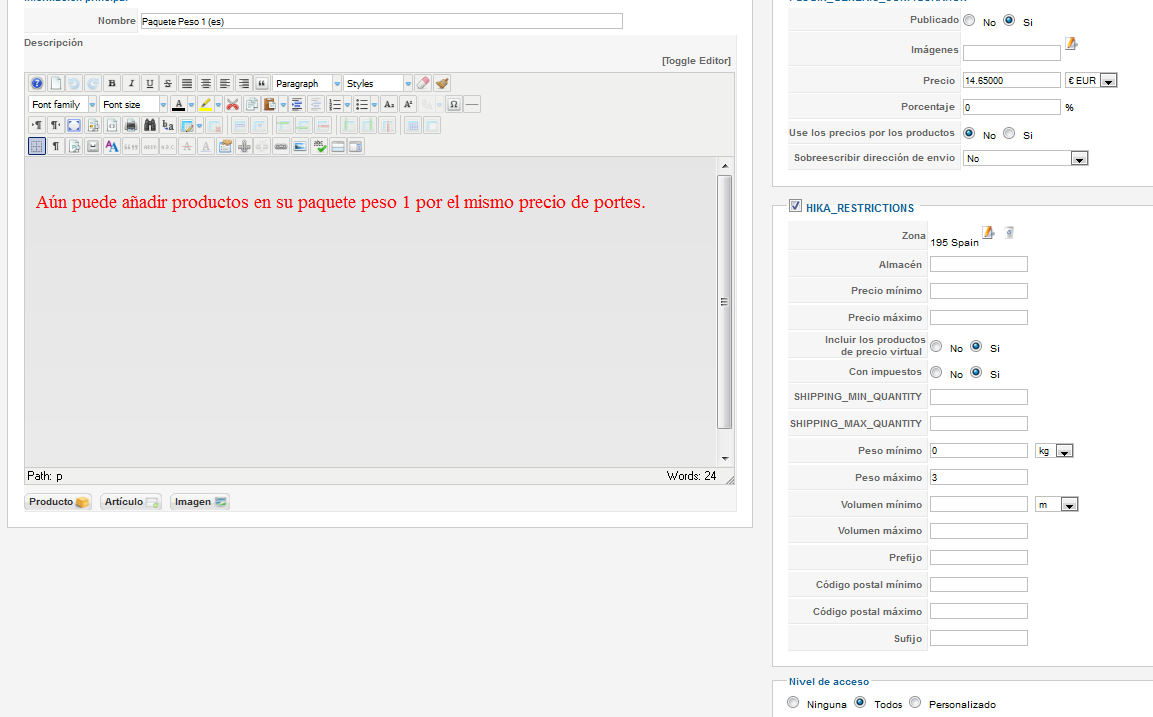
Task: Open the Styles dropdown
Action: coord(378,83)
